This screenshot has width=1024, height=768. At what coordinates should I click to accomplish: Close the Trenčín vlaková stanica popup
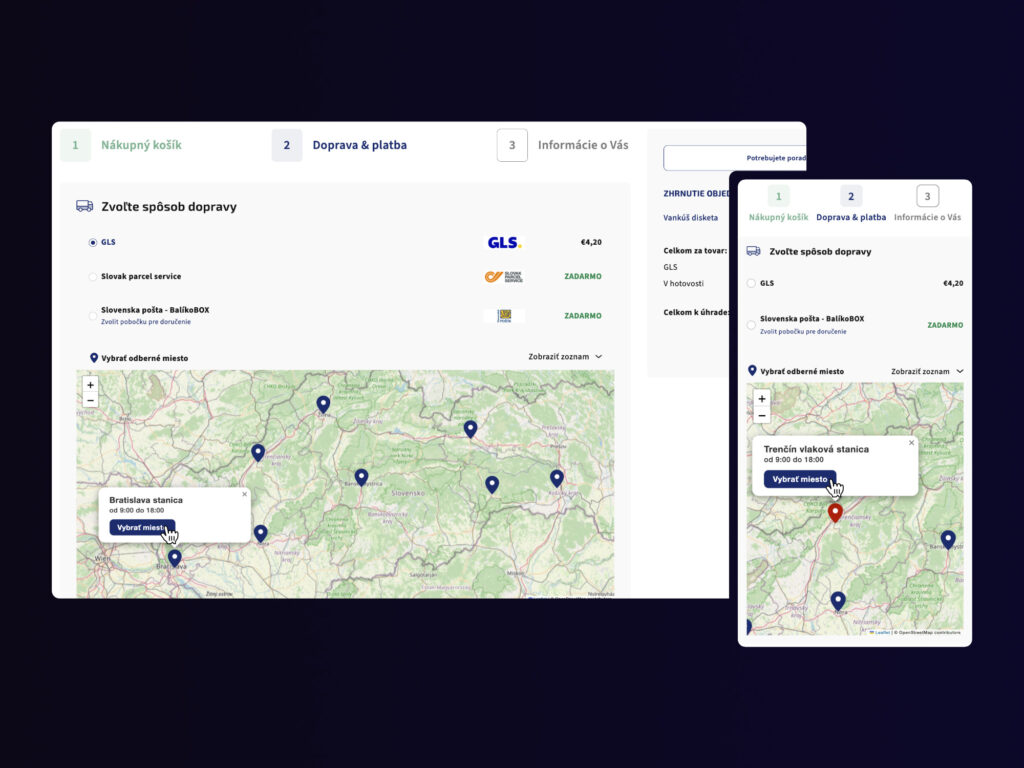pyautogui.click(x=911, y=443)
